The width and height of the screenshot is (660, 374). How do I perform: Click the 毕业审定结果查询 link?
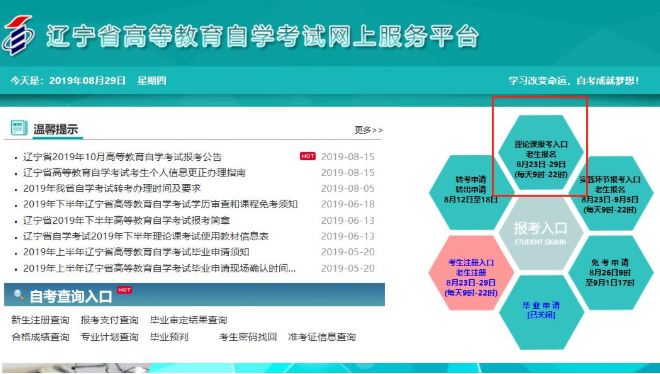pyautogui.click(x=188, y=320)
